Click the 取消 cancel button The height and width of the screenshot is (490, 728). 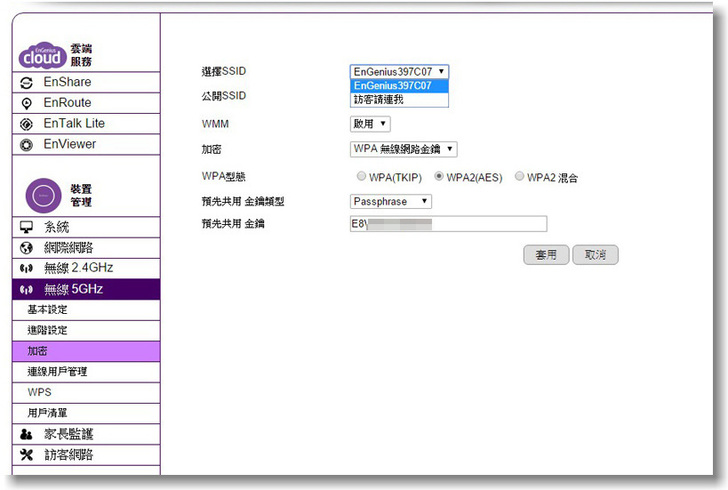coord(595,255)
